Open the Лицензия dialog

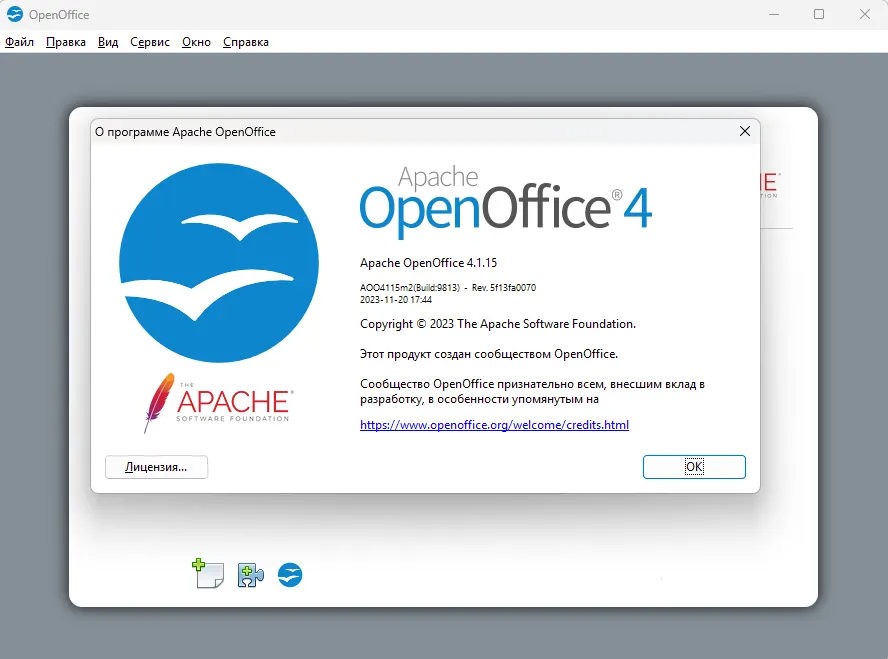(x=156, y=466)
